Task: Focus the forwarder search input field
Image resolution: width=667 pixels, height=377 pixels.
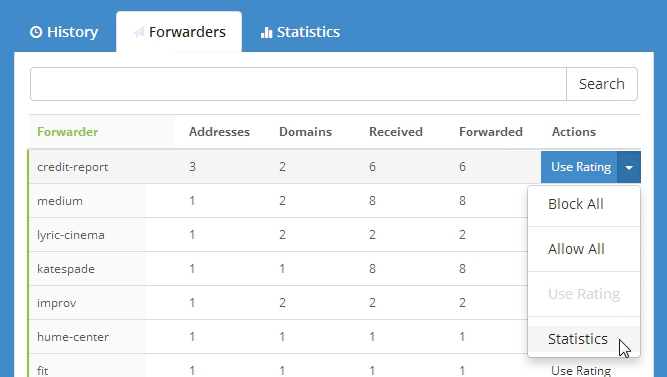Action: 298,84
